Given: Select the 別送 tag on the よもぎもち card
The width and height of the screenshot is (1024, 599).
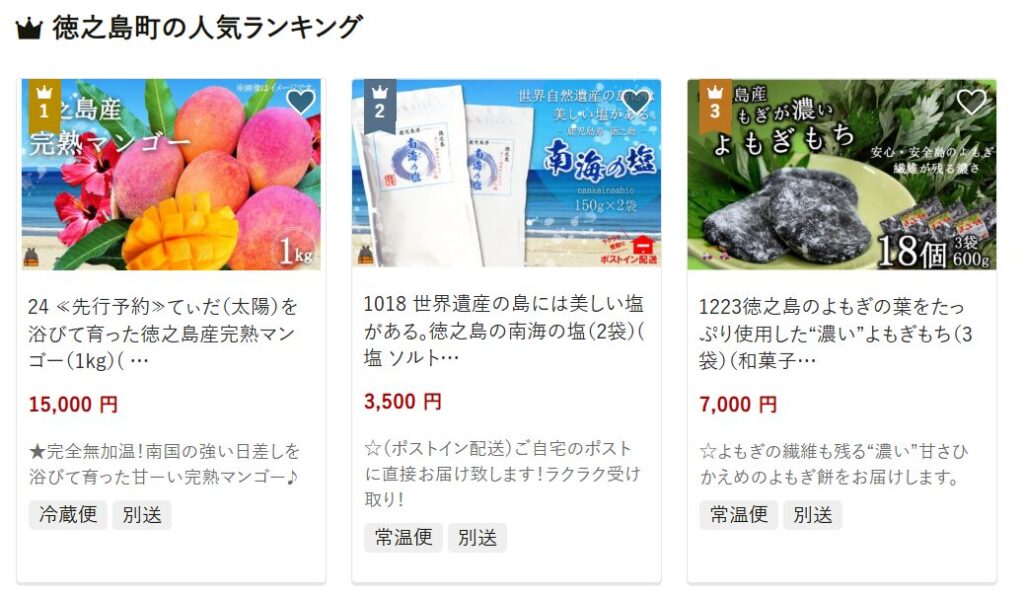Looking at the screenshot, I should [x=812, y=515].
